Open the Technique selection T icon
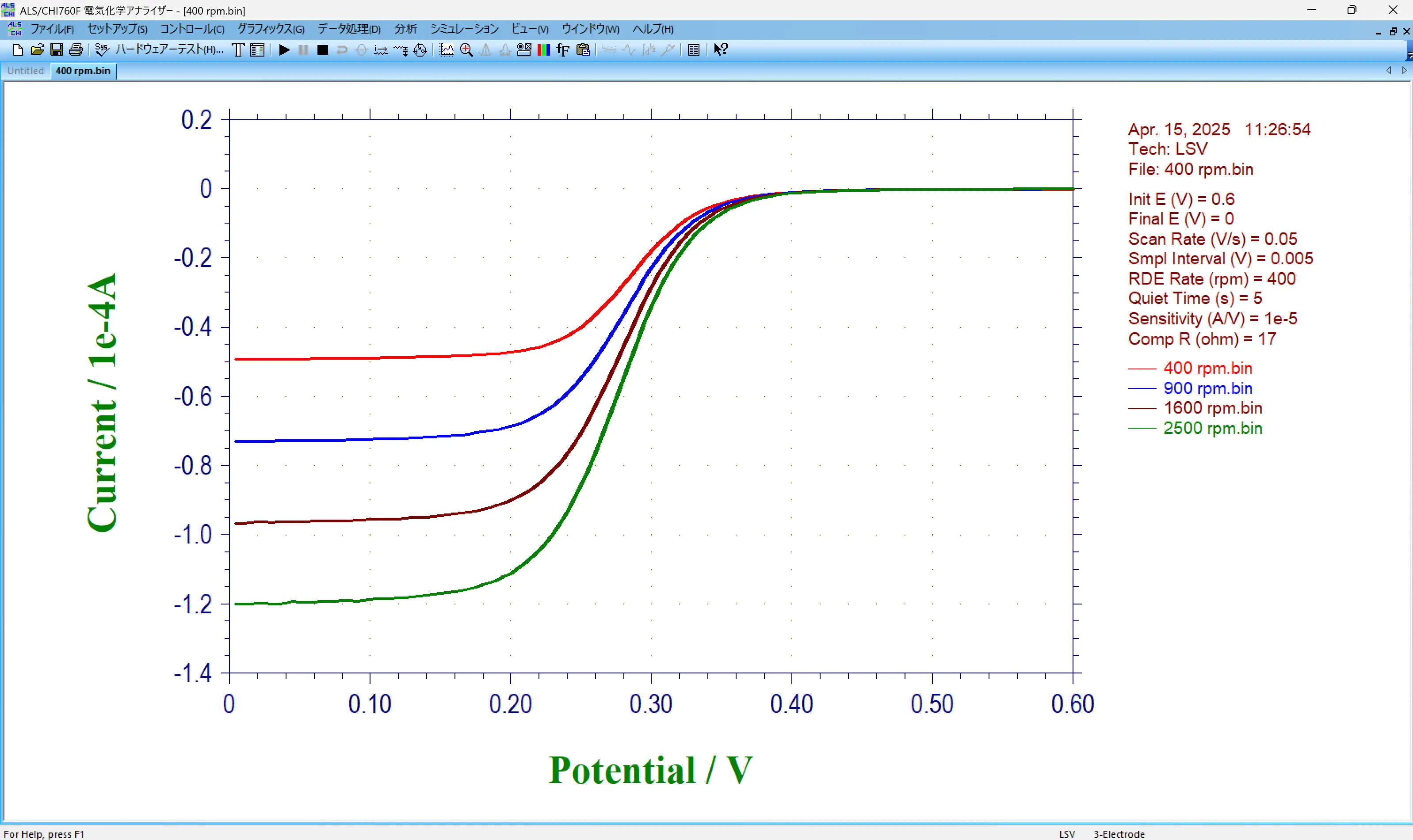The width and height of the screenshot is (1413, 840). 238,50
